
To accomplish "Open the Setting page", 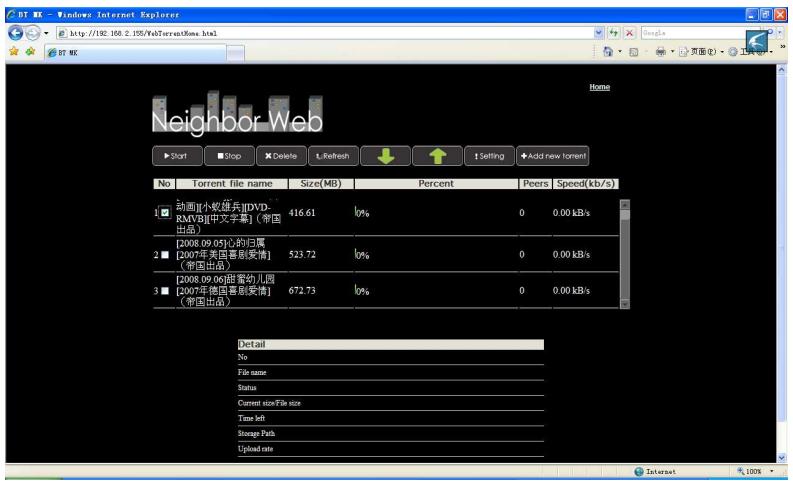I will [490, 156].
